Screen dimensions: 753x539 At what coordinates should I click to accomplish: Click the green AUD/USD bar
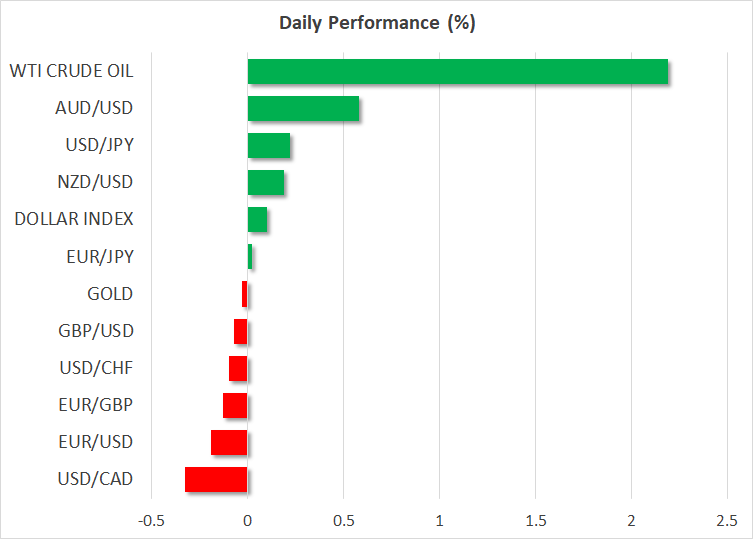click(x=303, y=108)
